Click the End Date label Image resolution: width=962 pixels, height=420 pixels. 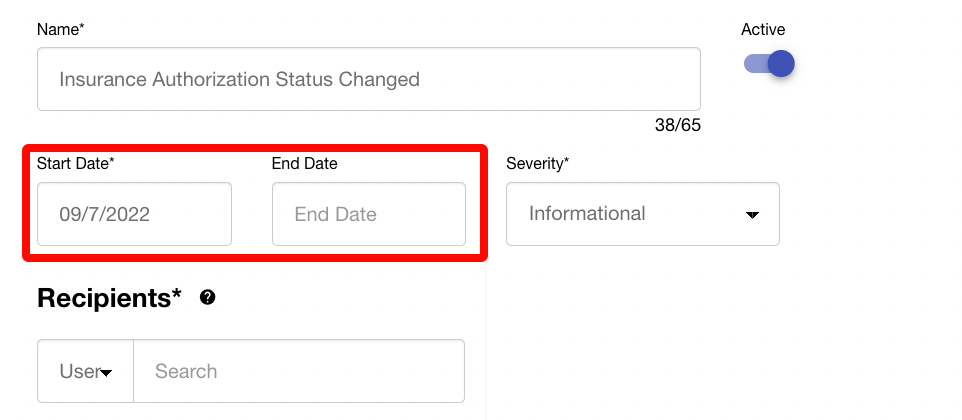(305, 164)
